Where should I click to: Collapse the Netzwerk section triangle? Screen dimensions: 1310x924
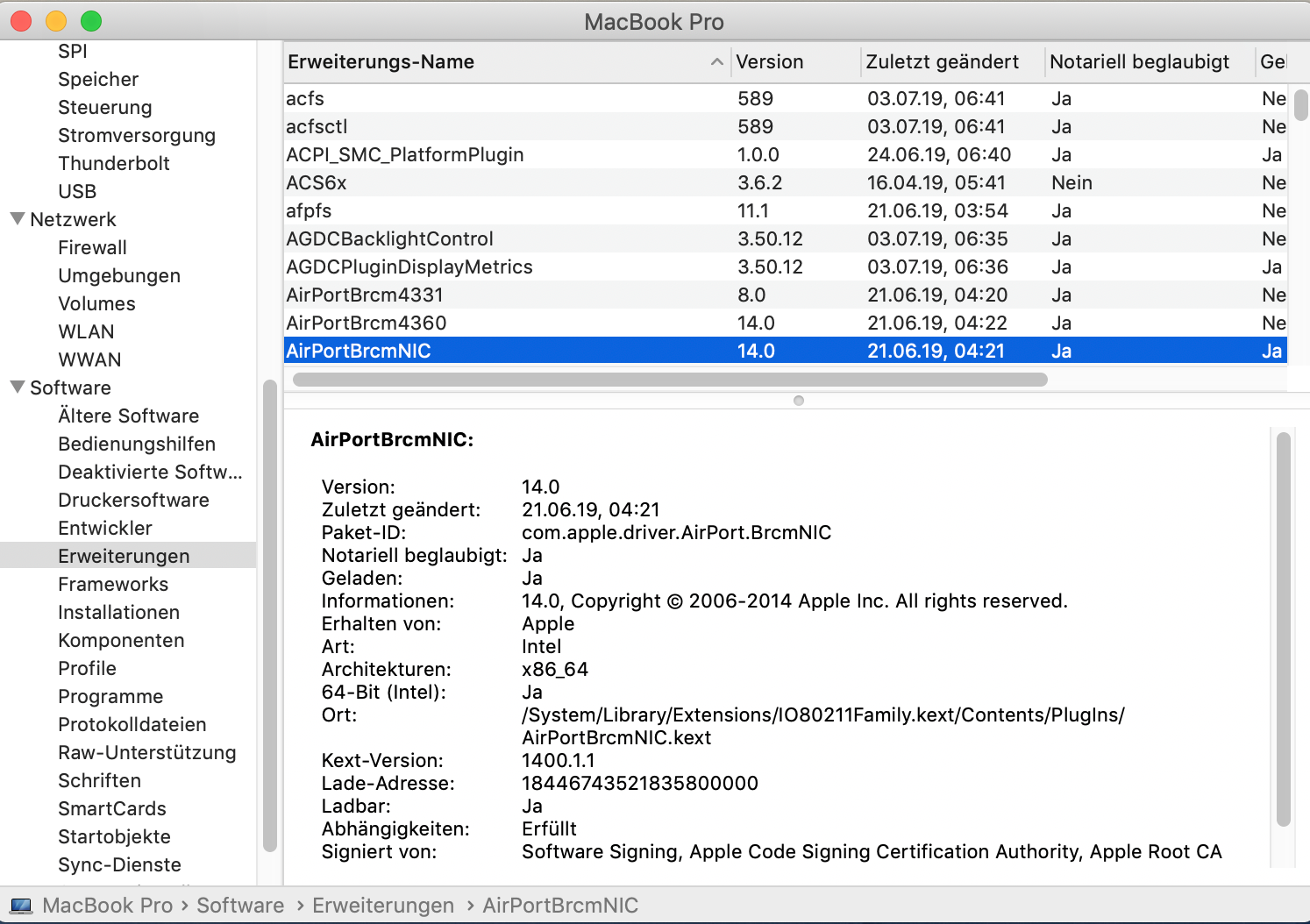point(17,219)
